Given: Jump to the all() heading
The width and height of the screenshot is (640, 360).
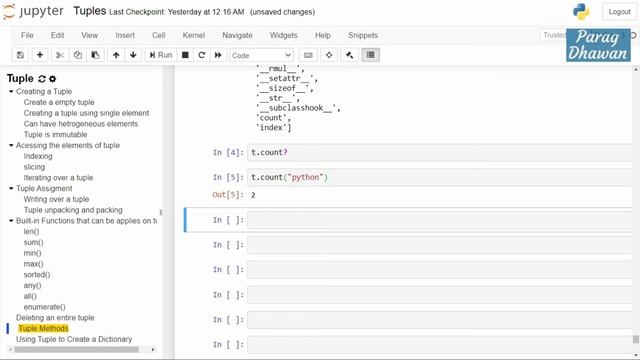Looking at the screenshot, I should point(30,296).
